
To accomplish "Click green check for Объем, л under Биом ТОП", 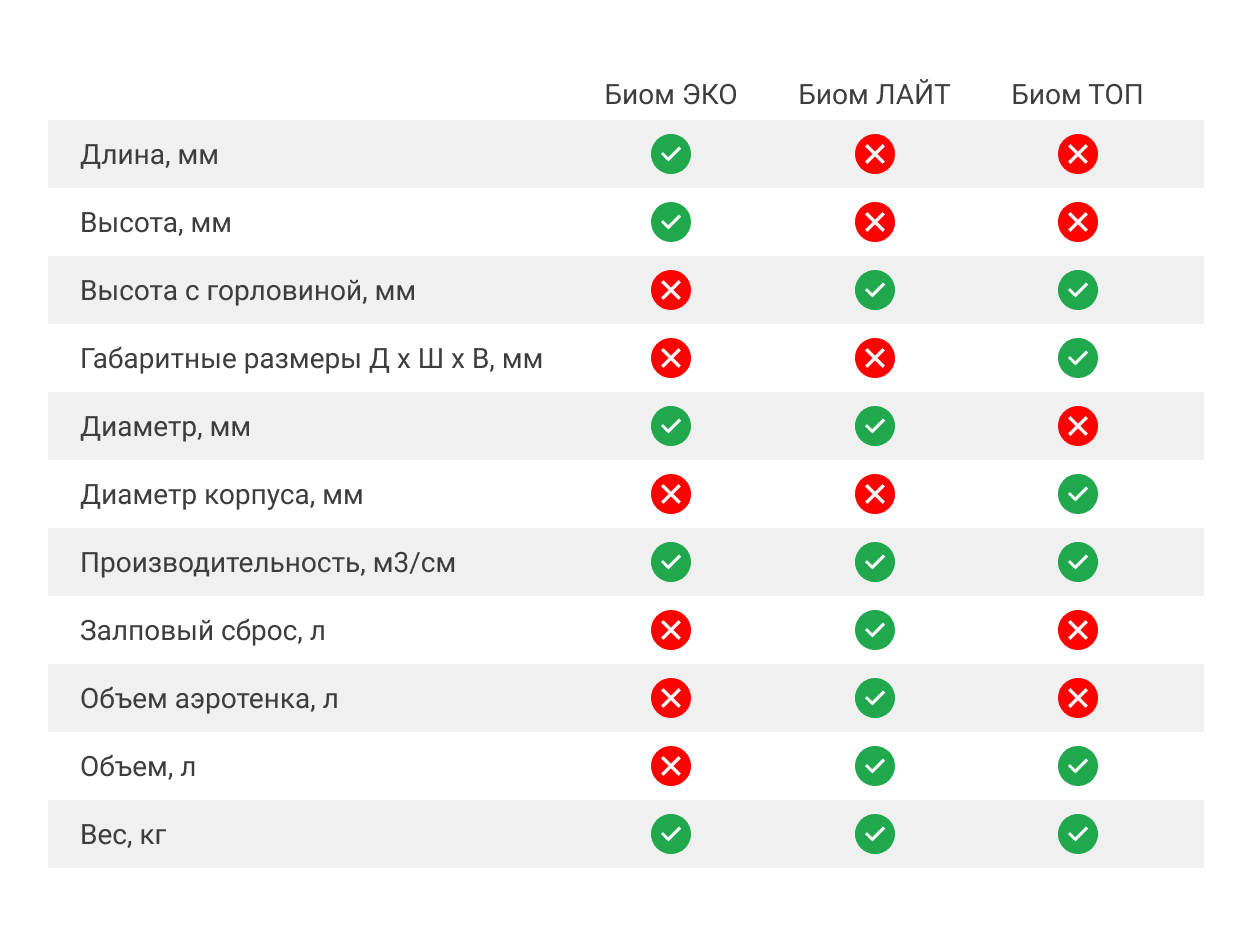I will point(1078,766).
